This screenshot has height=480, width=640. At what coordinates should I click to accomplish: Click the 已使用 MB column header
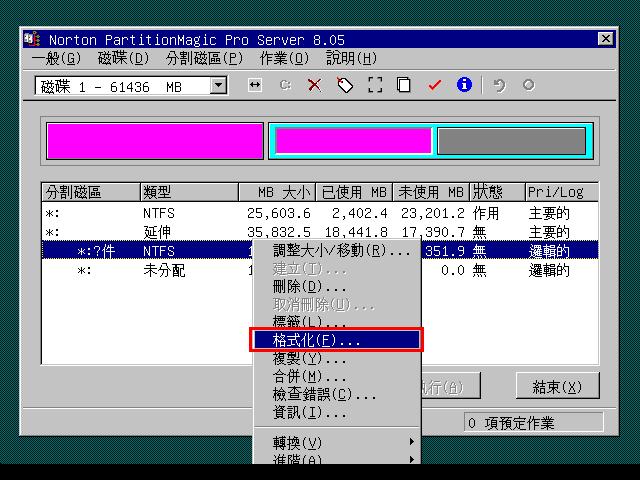354,192
